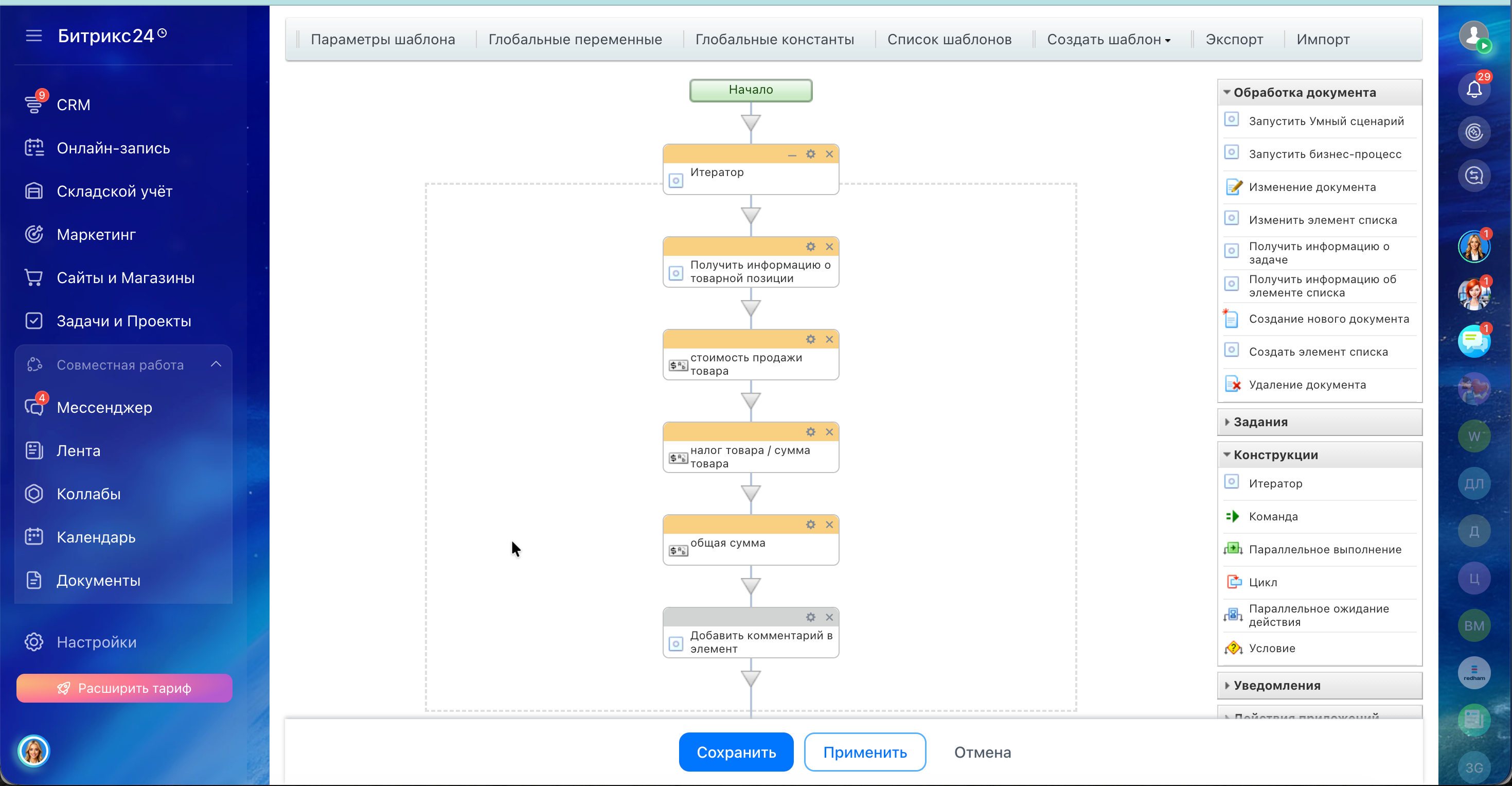The height and width of the screenshot is (786, 1512).
Task: Click the 'Начало' start node
Action: 750,90
